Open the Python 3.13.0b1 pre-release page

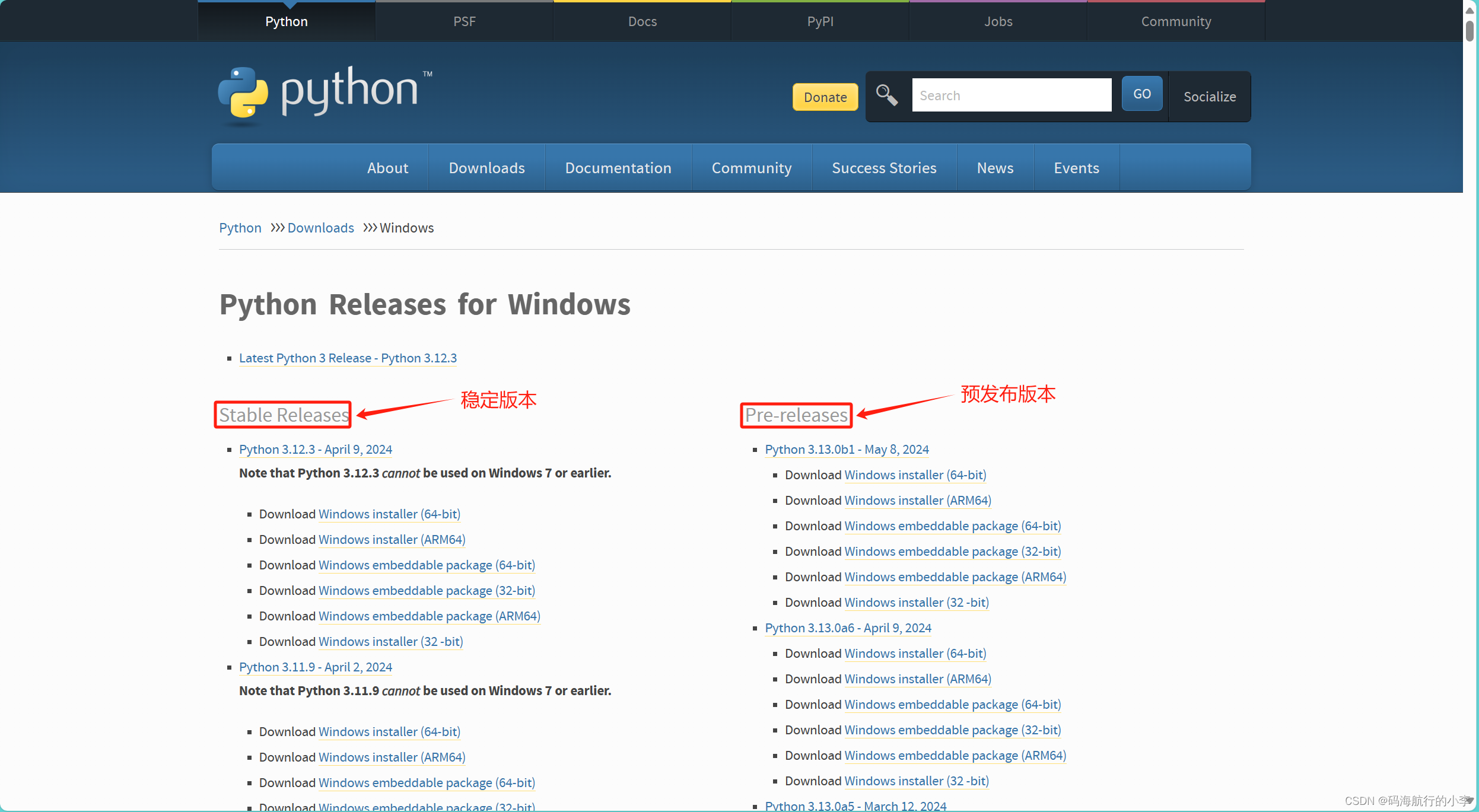click(847, 450)
